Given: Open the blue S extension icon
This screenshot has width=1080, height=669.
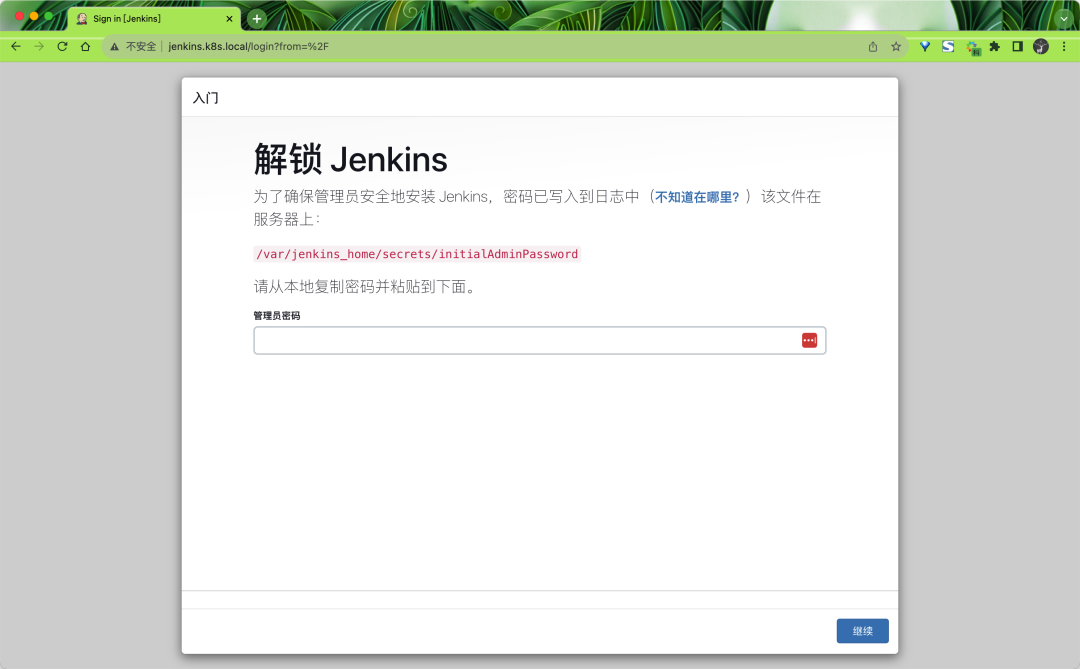Looking at the screenshot, I should click(x=948, y=46).
